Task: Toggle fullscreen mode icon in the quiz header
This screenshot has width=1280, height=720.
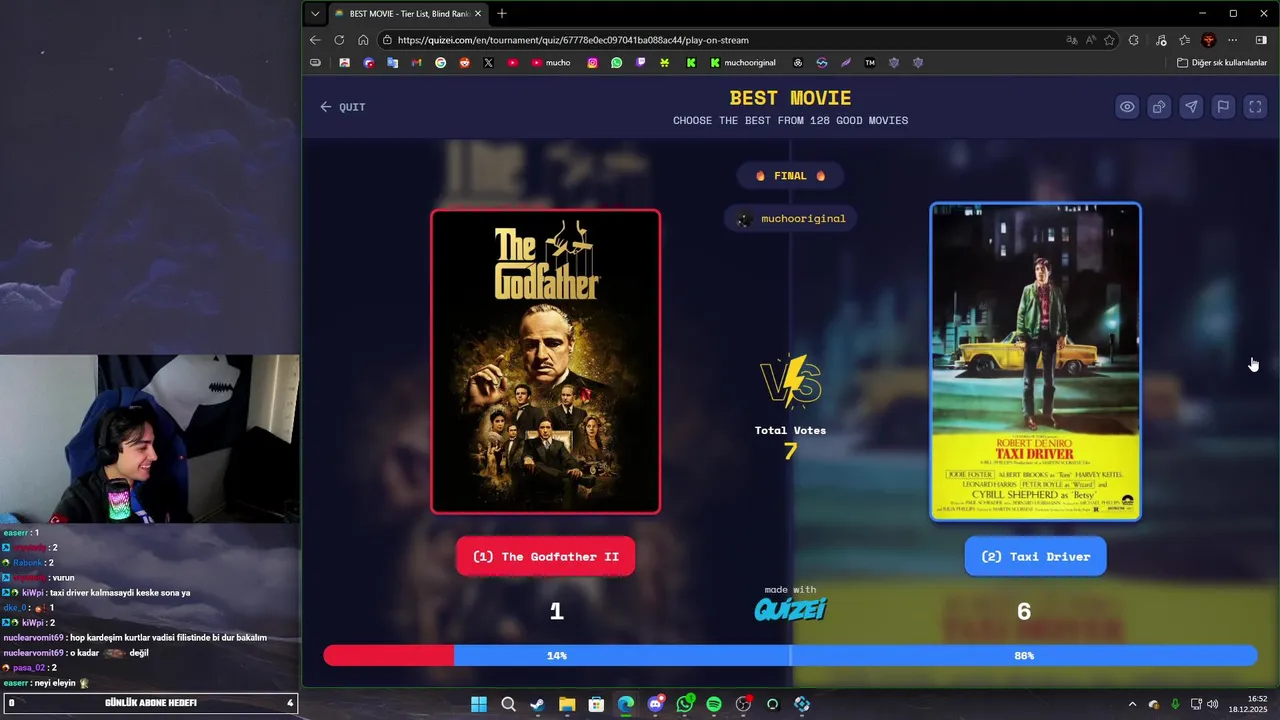Action: (x=1255, y=107)
